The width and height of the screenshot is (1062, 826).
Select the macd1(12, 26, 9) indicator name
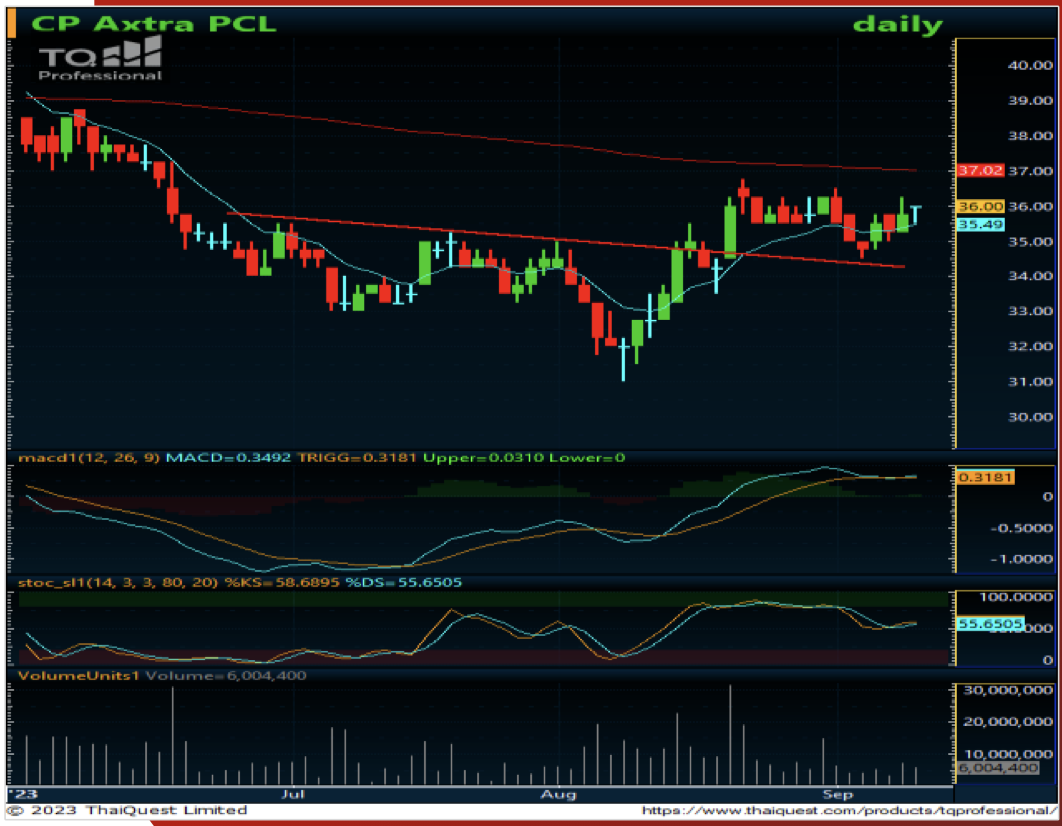click(x=89, y=458)
